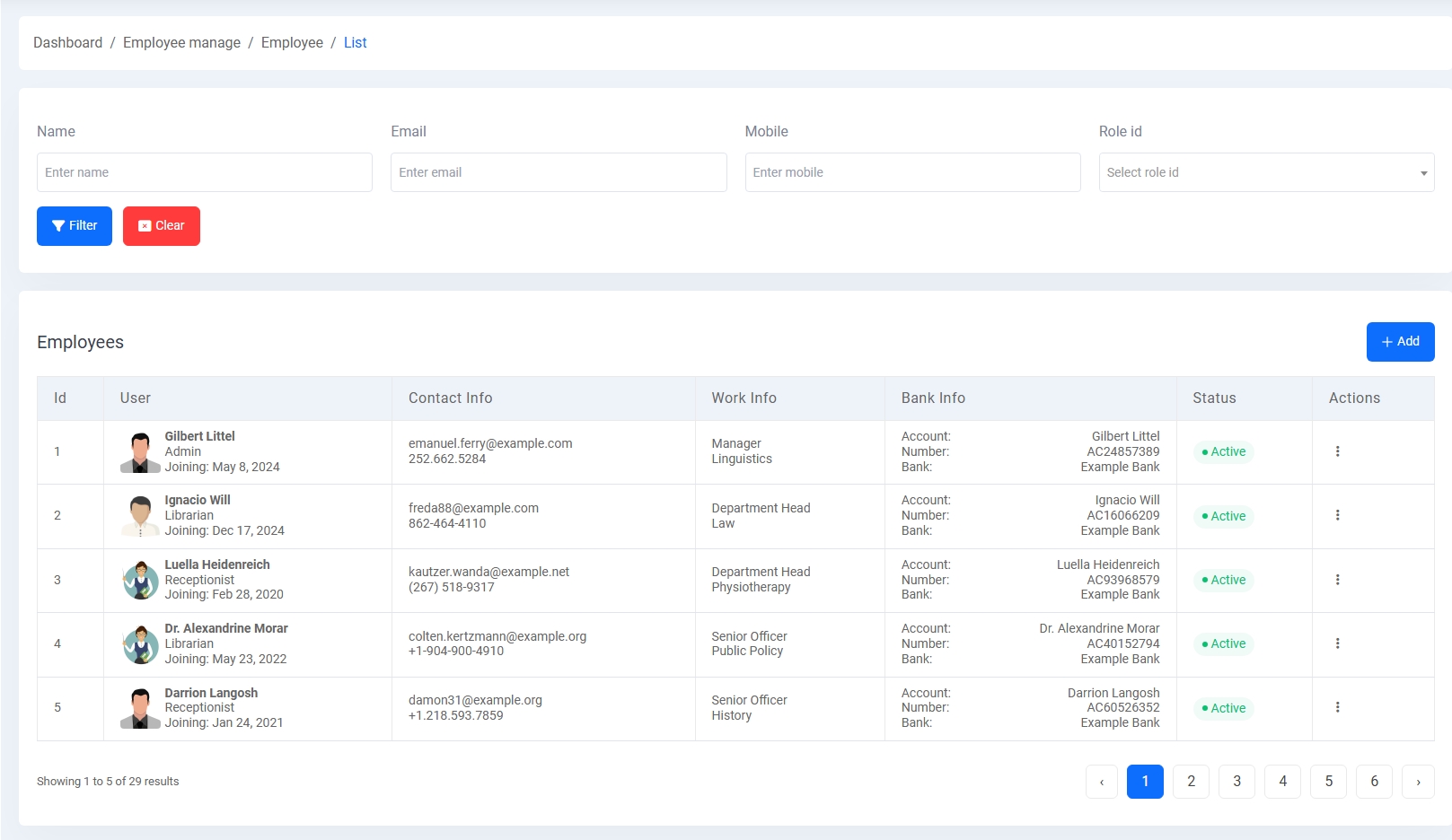Image resolution: width=1452 pixels, height=840 pixels.
Task: Open actions kebab for Luella Heidenreich
Action: [1337, 580]
